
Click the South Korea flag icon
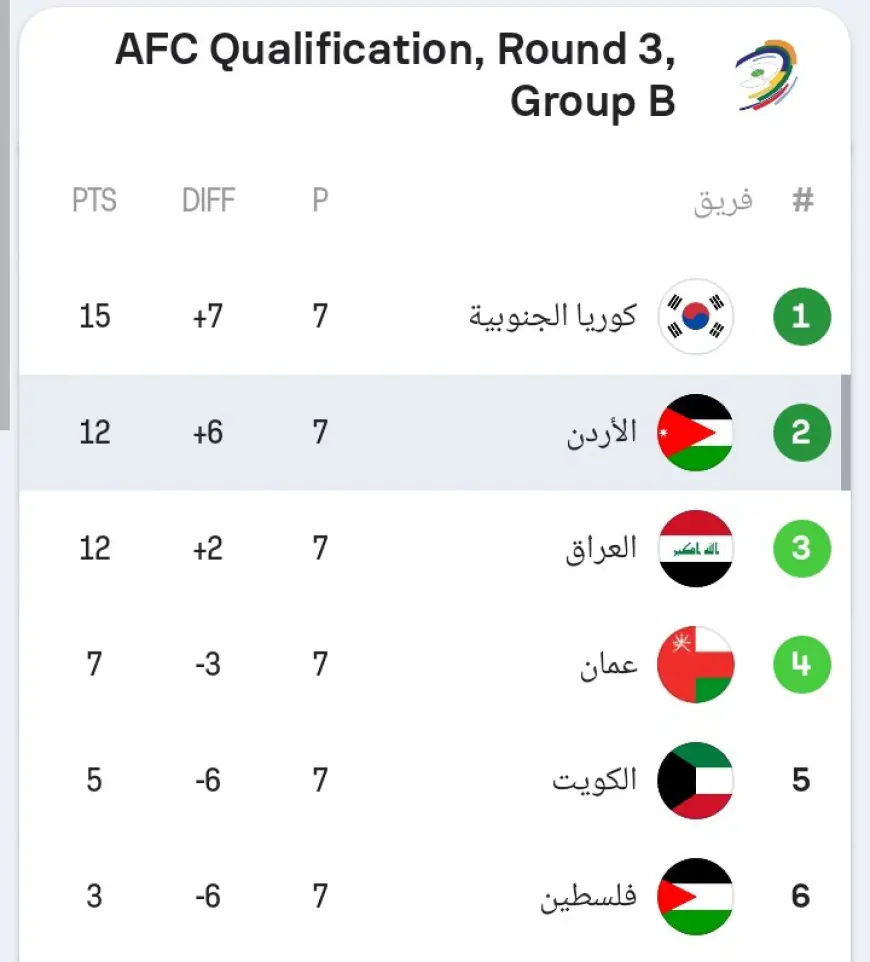(x=695, y=317)
